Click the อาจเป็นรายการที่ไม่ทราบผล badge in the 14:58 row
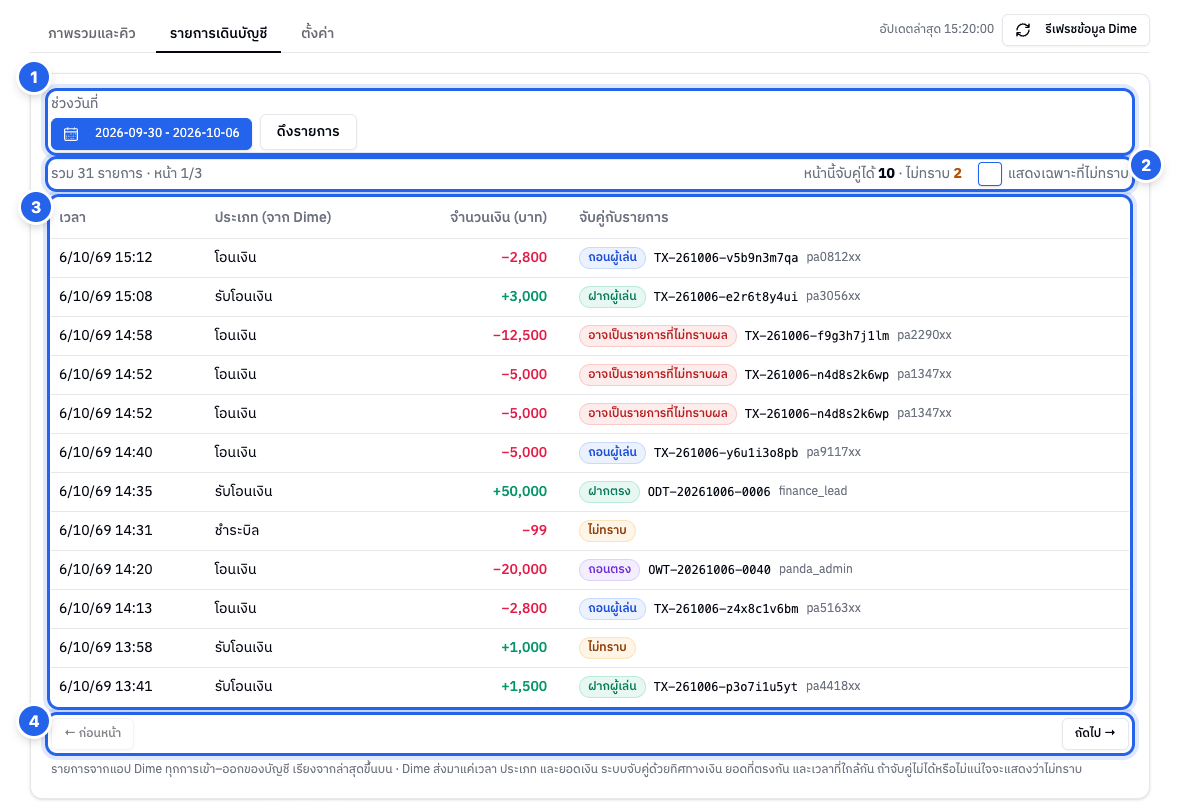Image resolution: width=1180 pixels, height=812 pixels. pos(658,336)
